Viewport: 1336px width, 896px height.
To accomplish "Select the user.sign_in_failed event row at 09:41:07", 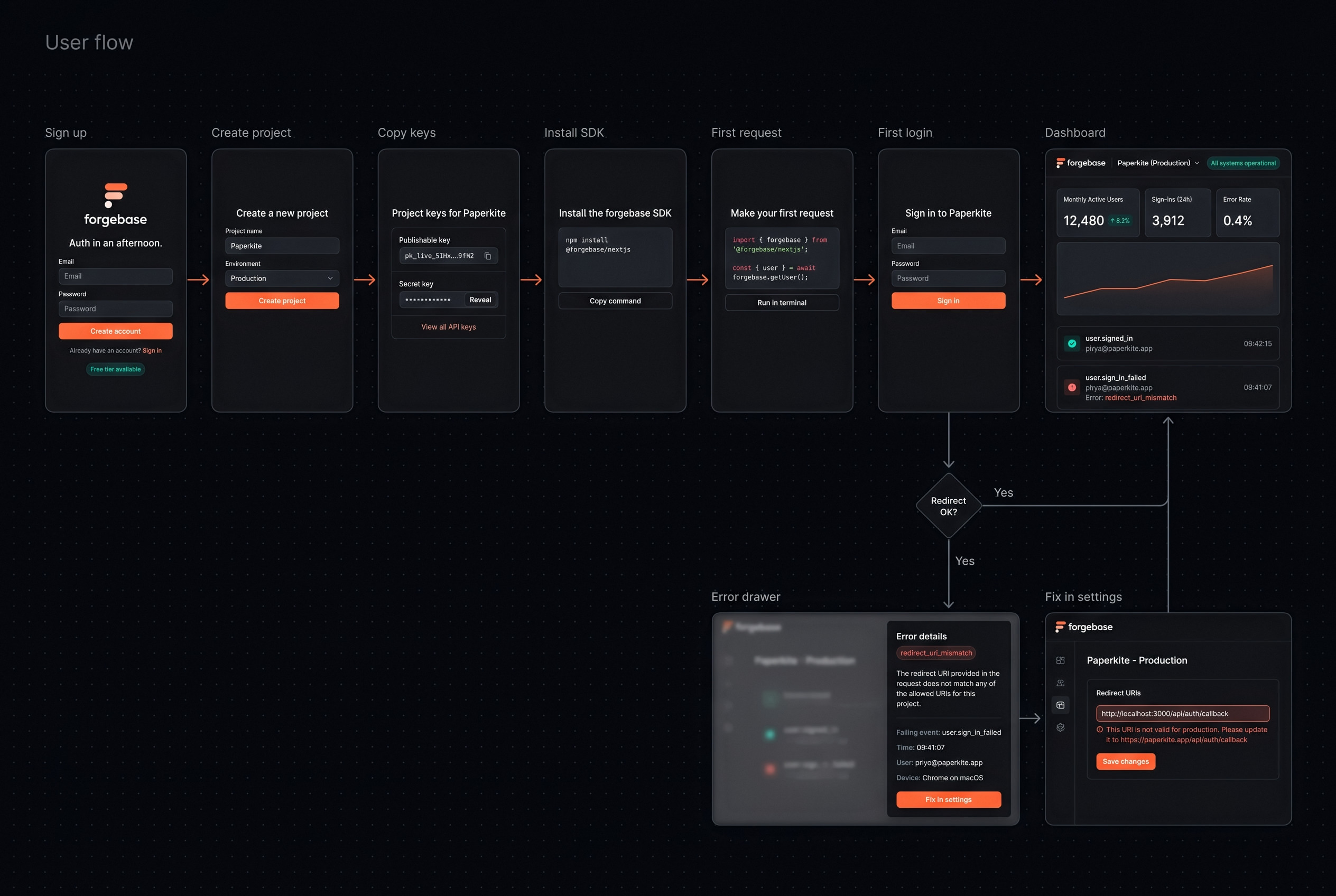I will point(1168,387).
